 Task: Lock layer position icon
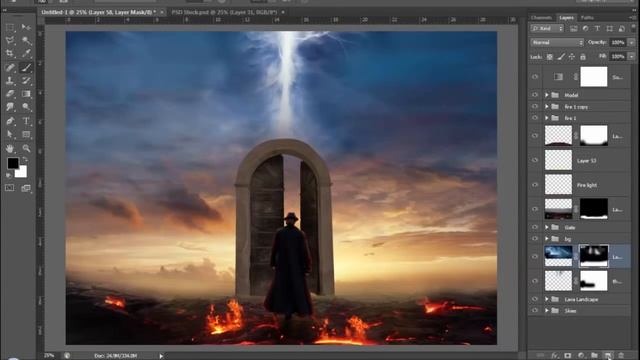point(572,57)
